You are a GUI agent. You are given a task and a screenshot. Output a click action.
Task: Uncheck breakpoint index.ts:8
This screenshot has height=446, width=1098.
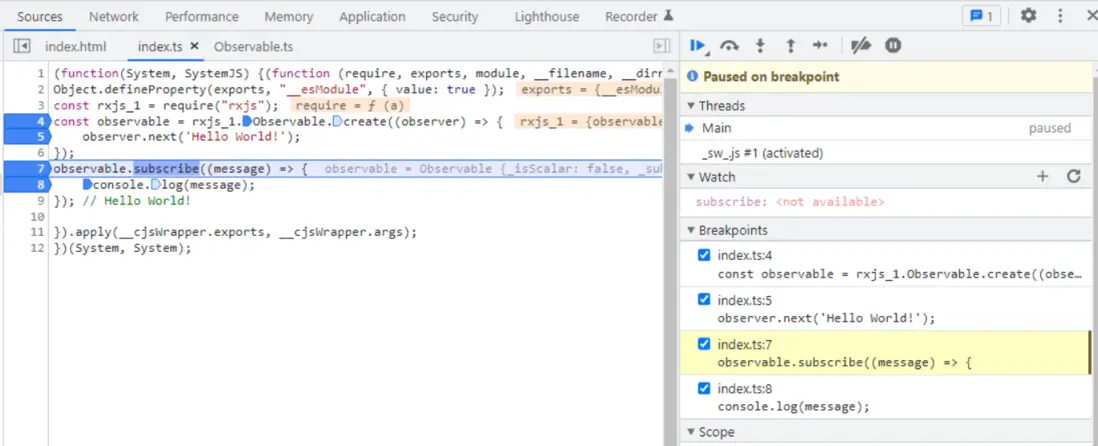pos(704,389)
